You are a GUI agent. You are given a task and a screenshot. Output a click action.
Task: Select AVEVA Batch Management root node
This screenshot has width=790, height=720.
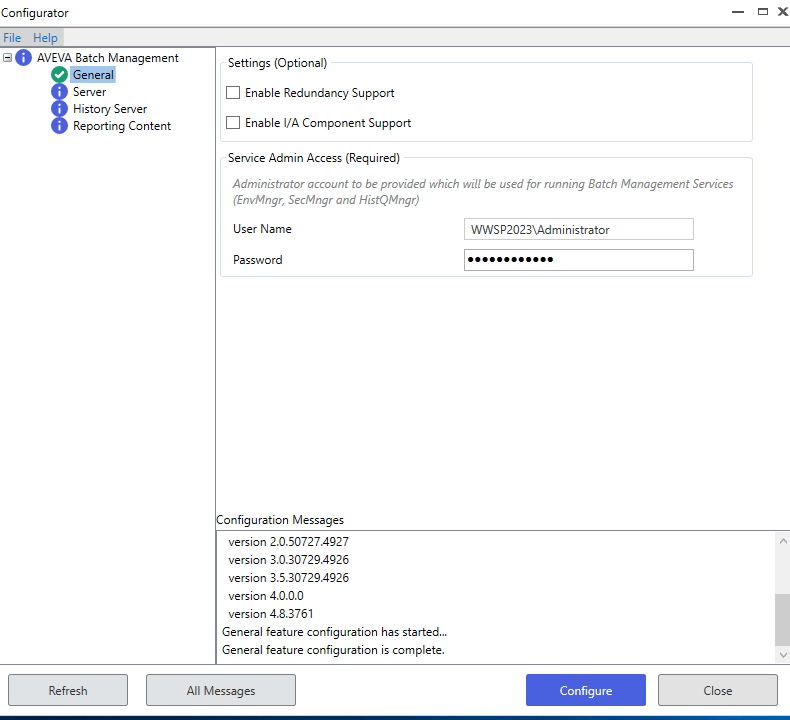pyautogui.click(x=107, y=57)
